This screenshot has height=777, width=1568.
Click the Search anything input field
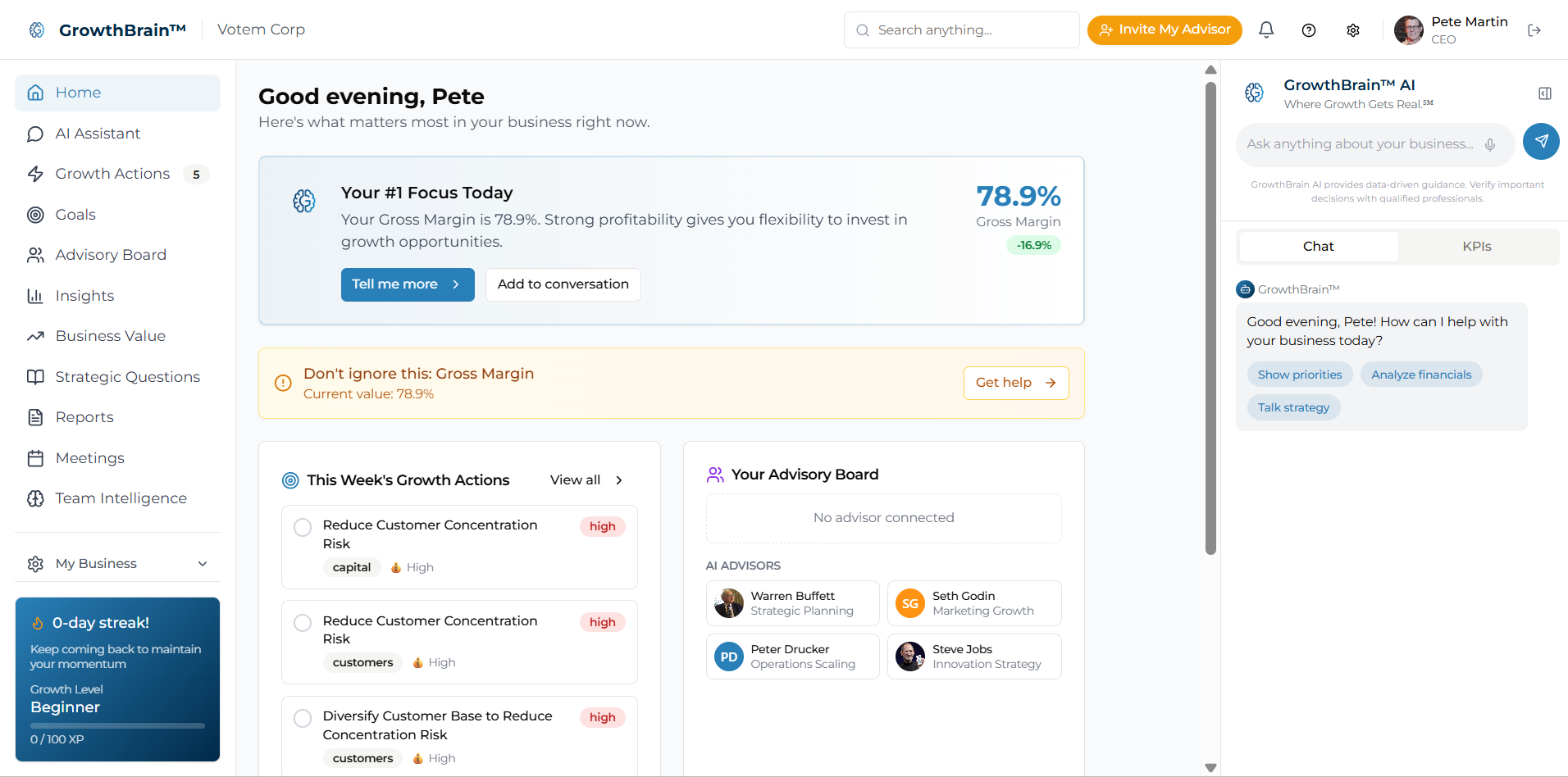click(959, 30)
